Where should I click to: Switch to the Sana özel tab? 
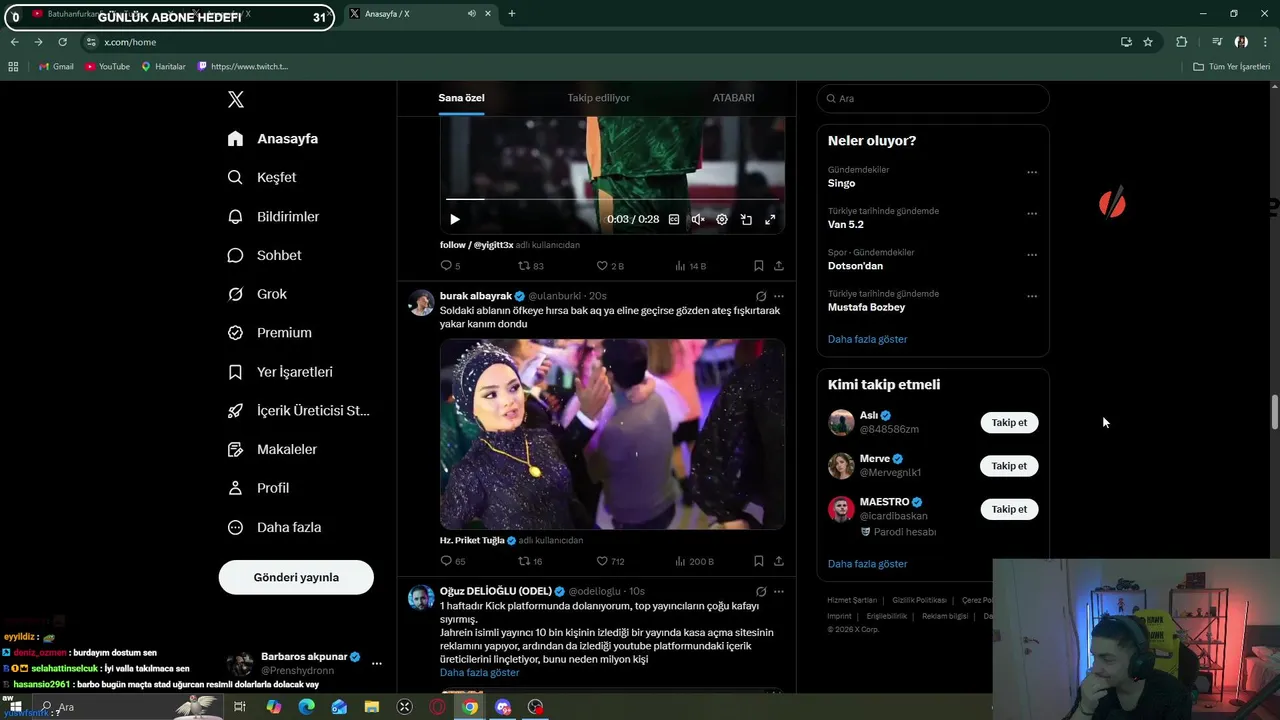pyautogui.click(x=461, y=98)
